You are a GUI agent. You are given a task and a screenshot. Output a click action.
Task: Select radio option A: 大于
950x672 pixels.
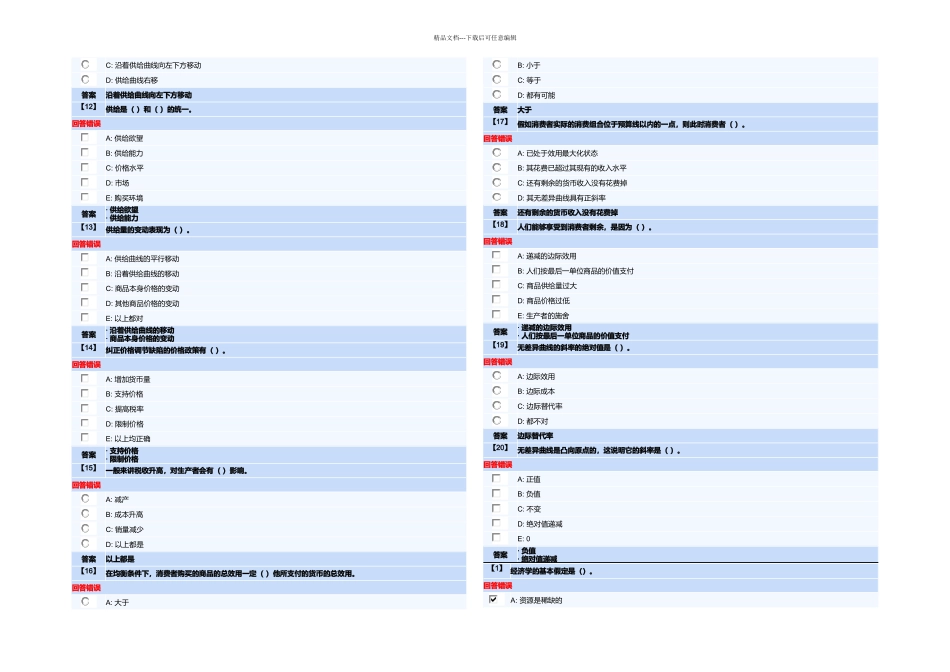coord(85,602)
